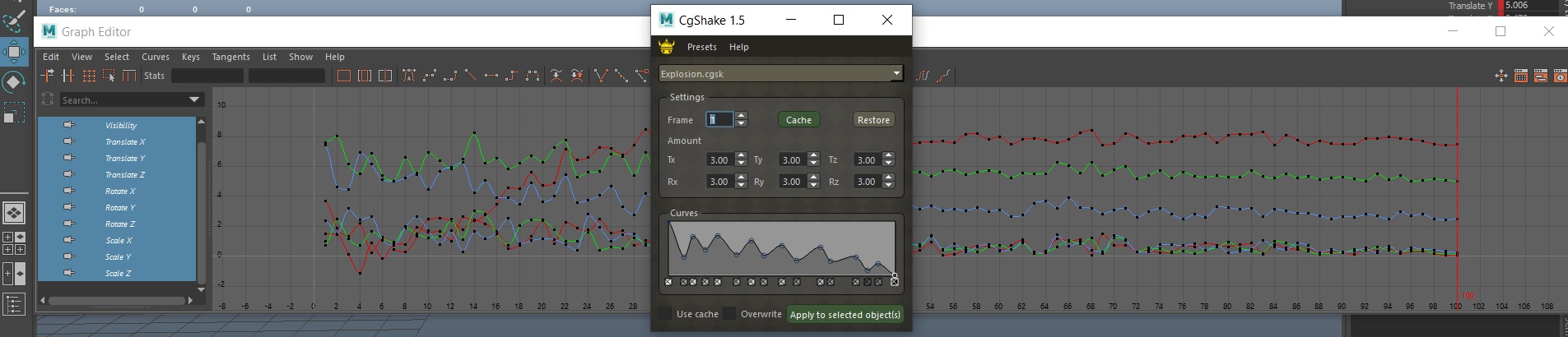Open the Search field dropdown arrow

(x=194, y=99)
